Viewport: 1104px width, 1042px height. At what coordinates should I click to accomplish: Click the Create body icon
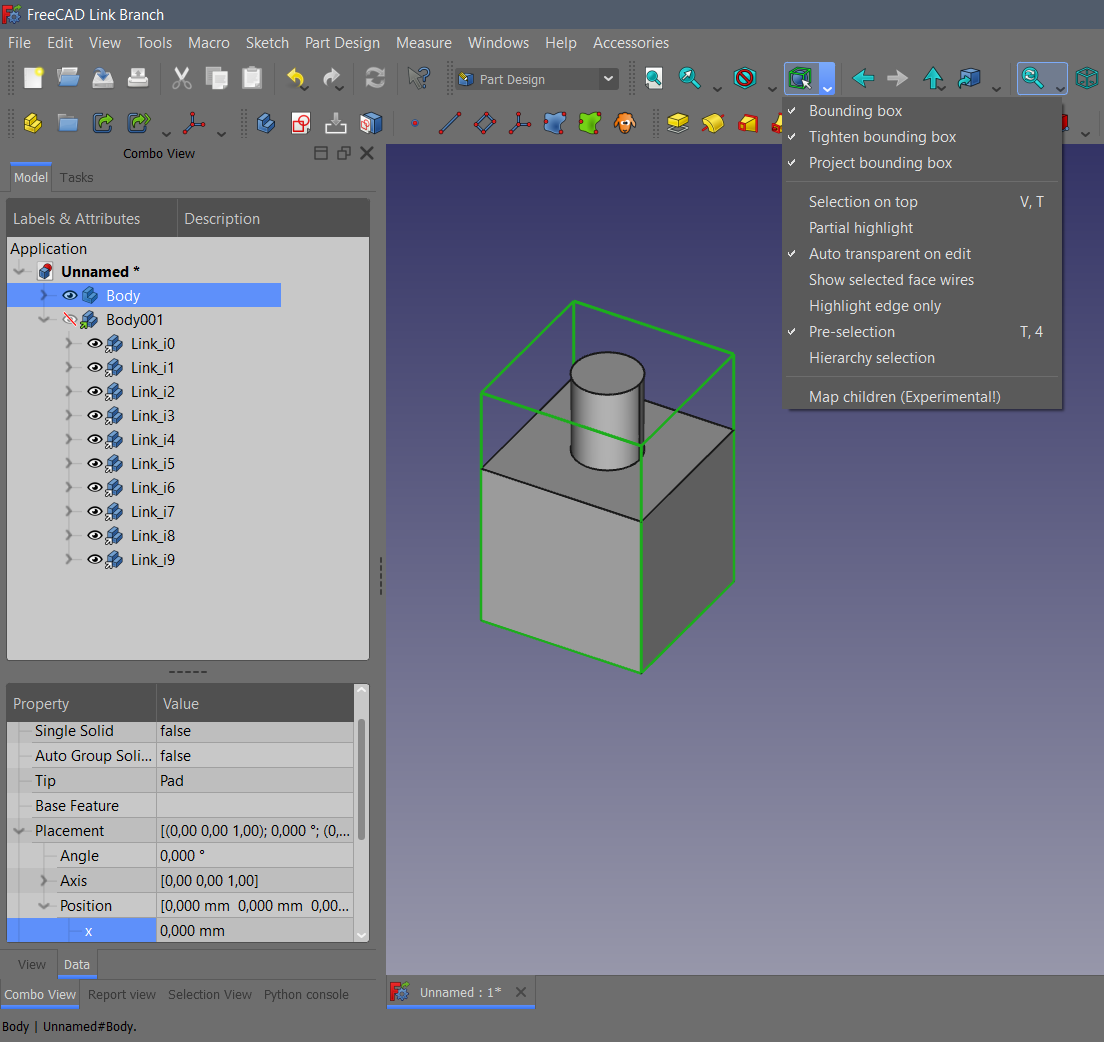(265, 123)
